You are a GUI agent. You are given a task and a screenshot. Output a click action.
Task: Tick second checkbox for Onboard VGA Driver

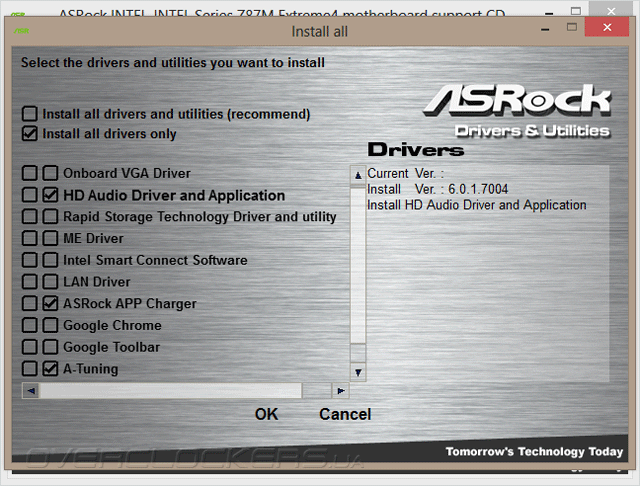[50, 173]
